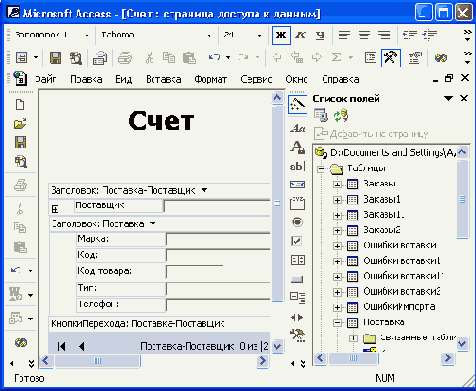The image size is (476, 391).
Task: Toggle bold formatting button Ж
Action: click(281, 35)
